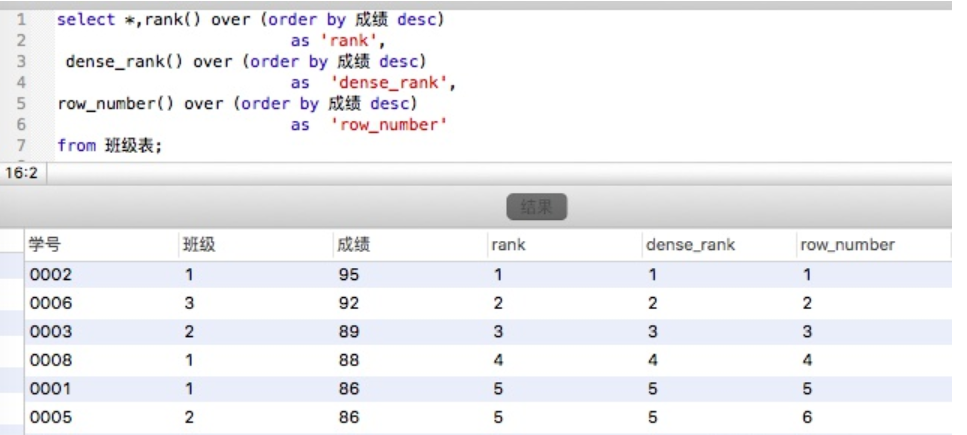The height and width of the screenshot is (435, 967).
Task: Click cell 0001 in 学号 column
Action: (x=51, y=389)
